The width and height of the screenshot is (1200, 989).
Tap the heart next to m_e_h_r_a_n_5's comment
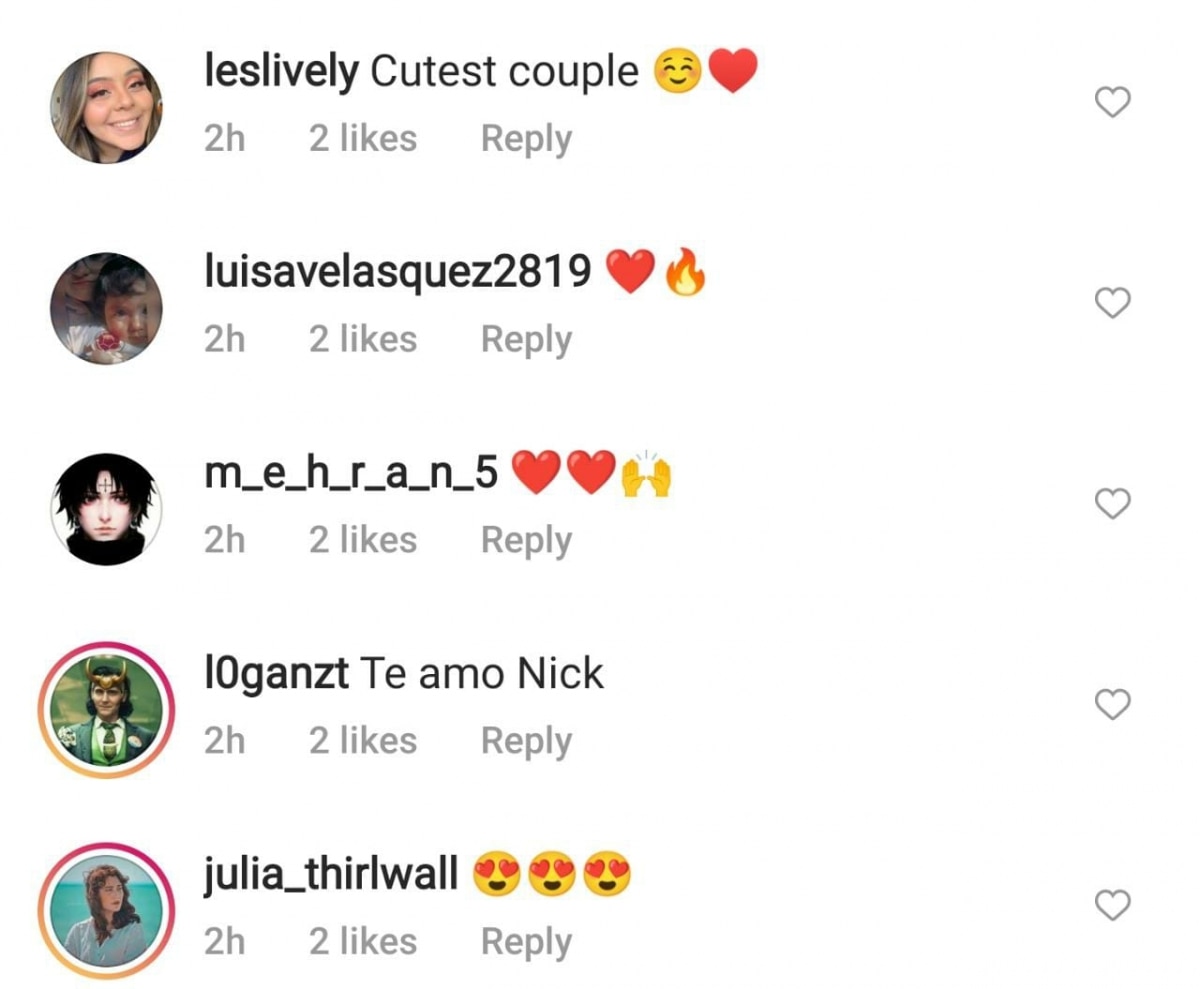pyautogui.click(x=1113, y=504)
